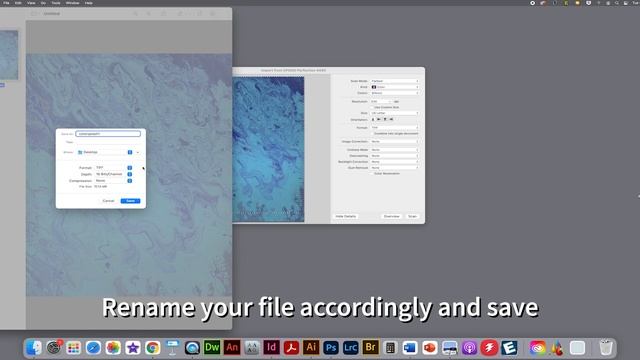This screenshot has width=640, height=360.
Task: Open the Window menu
Action: tap(73, 2)
